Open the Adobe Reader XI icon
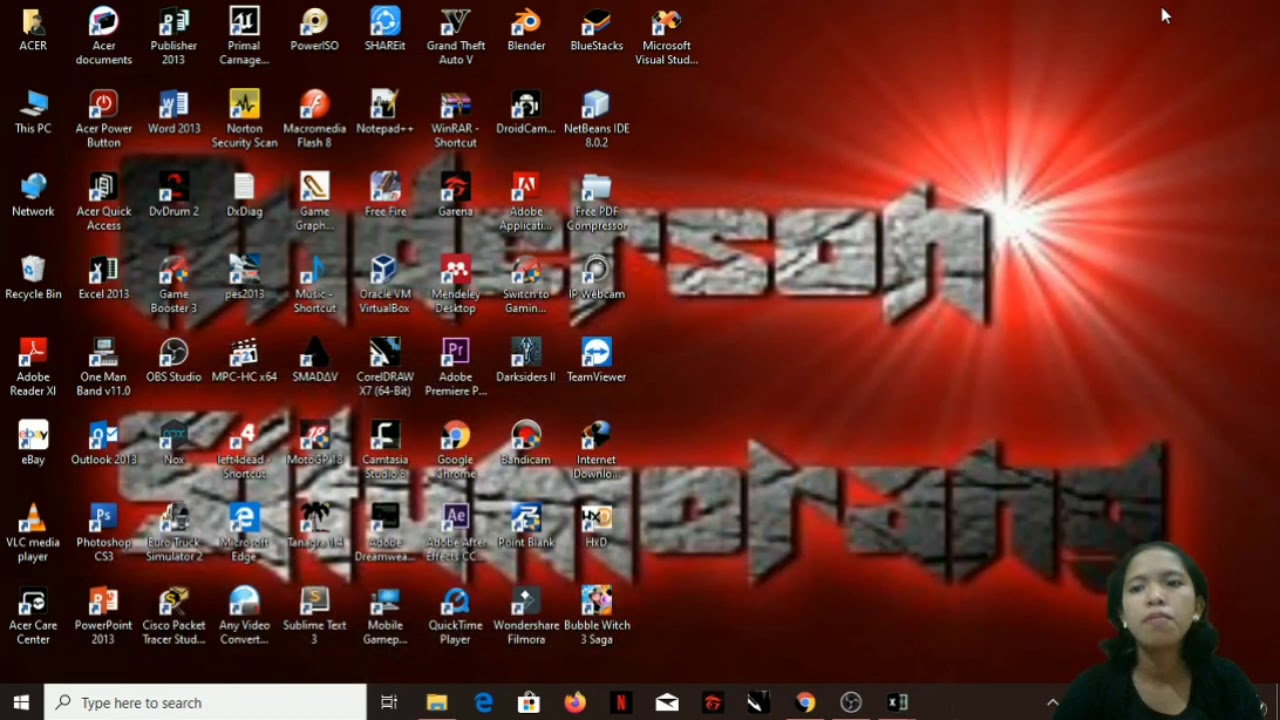1280x720 pixels. pos(33,368)
